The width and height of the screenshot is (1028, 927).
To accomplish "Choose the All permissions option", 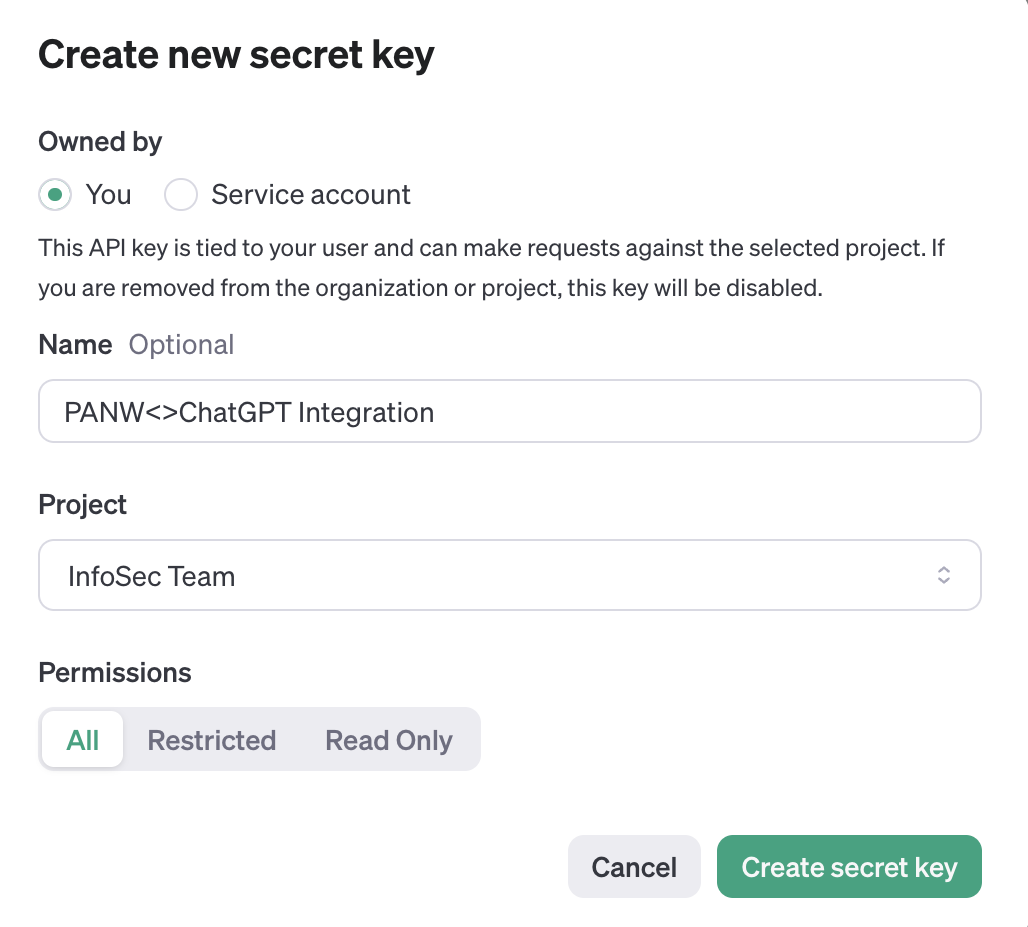I will [83, 740].
